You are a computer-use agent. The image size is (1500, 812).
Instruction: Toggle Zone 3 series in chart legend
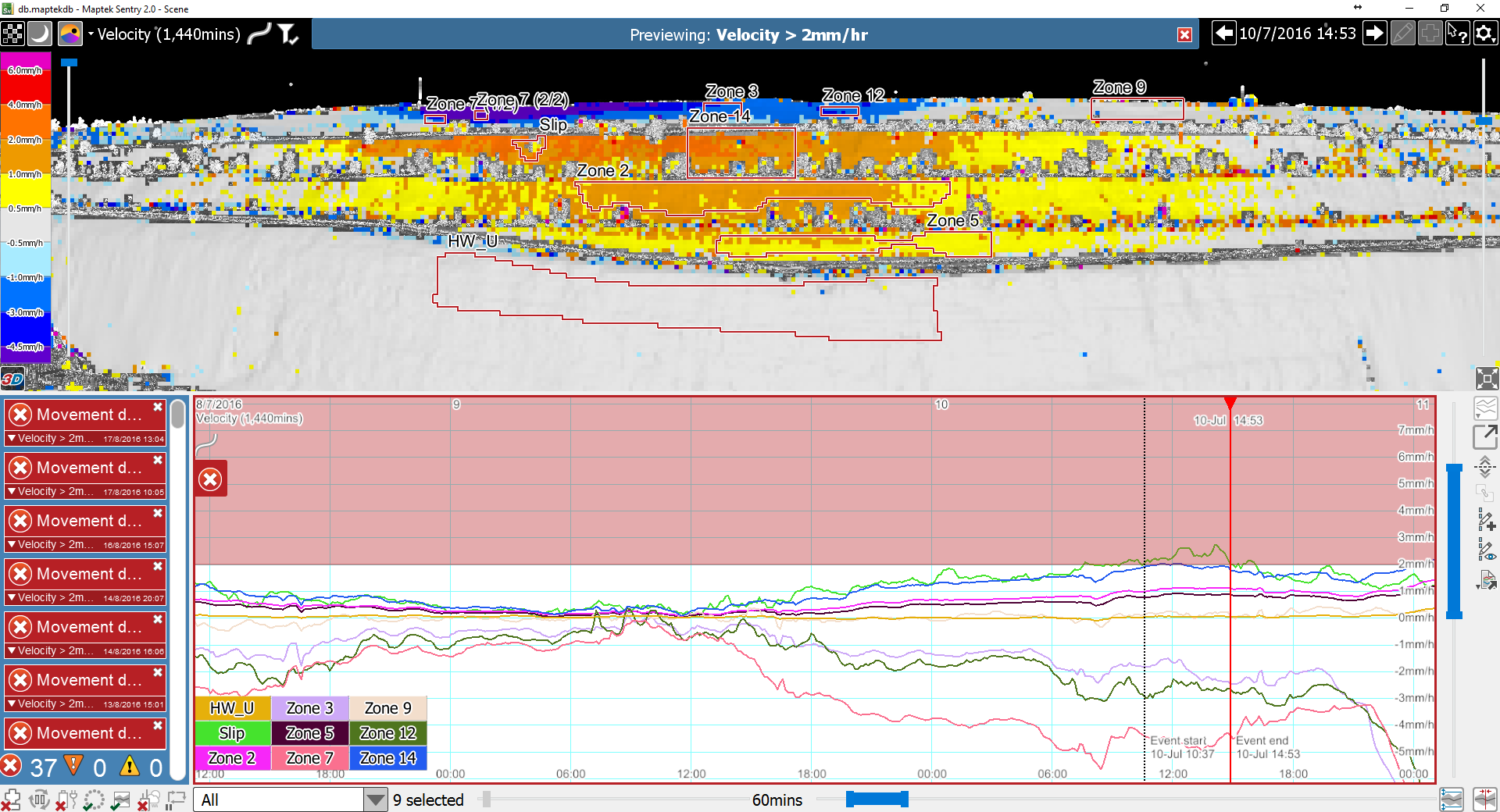(x=310, y=708)
